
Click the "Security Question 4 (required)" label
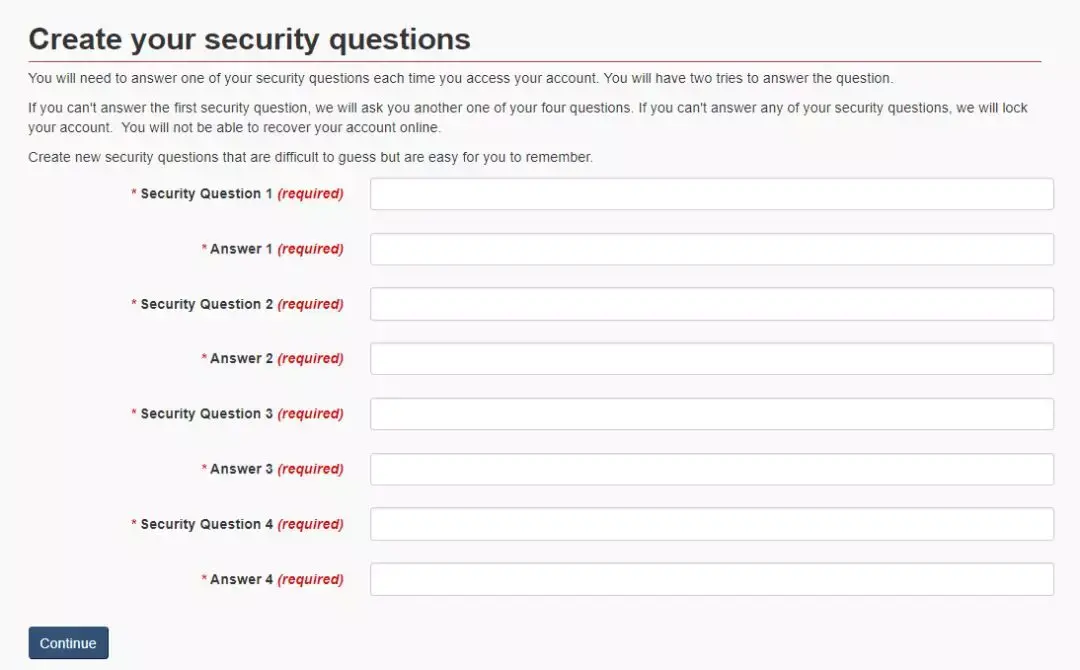point(238,524)
